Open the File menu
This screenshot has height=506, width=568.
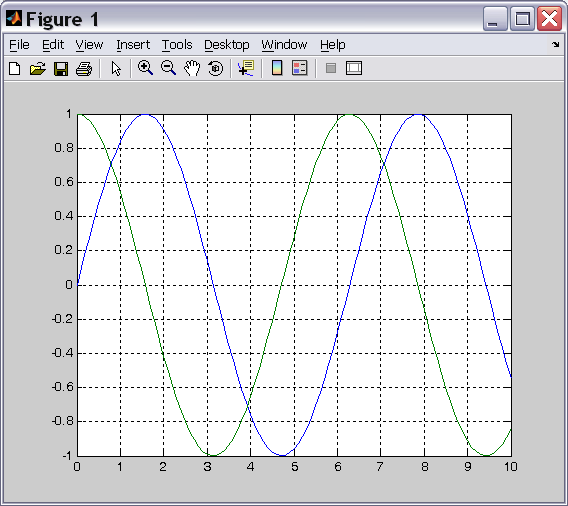click(x=19, y=45)
